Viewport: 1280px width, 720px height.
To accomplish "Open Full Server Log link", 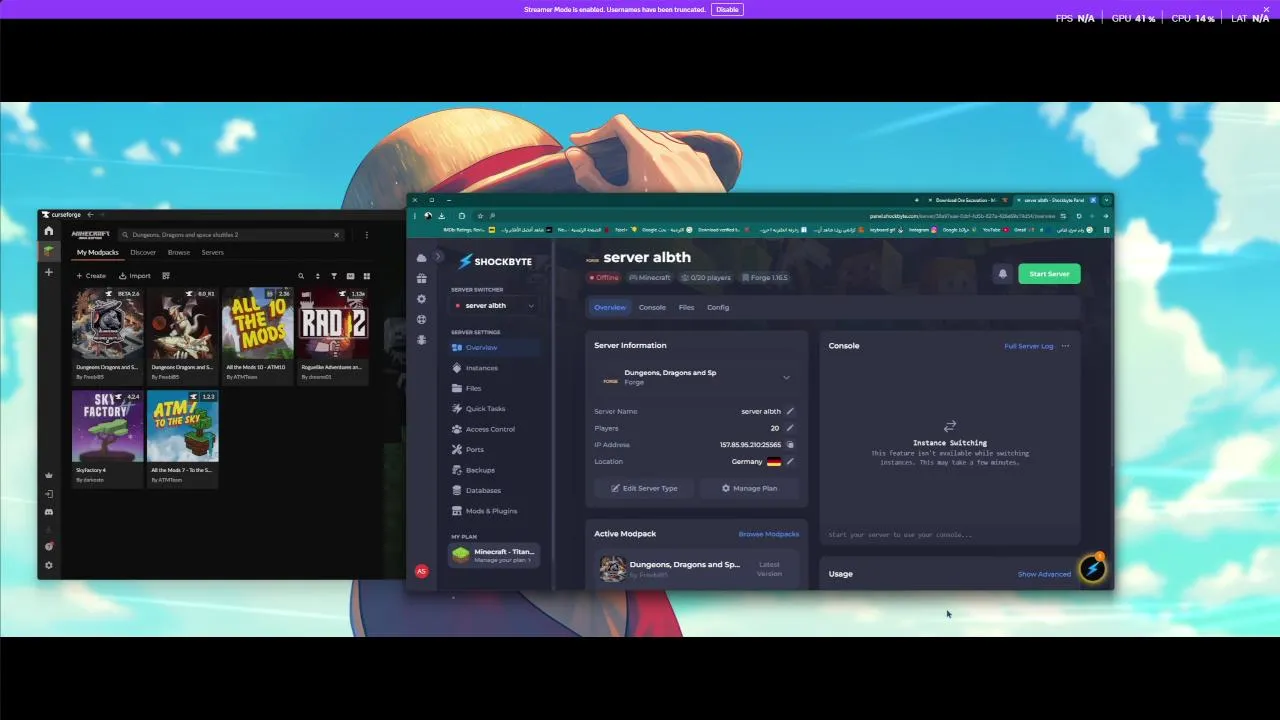I will tap(1028, 346).
